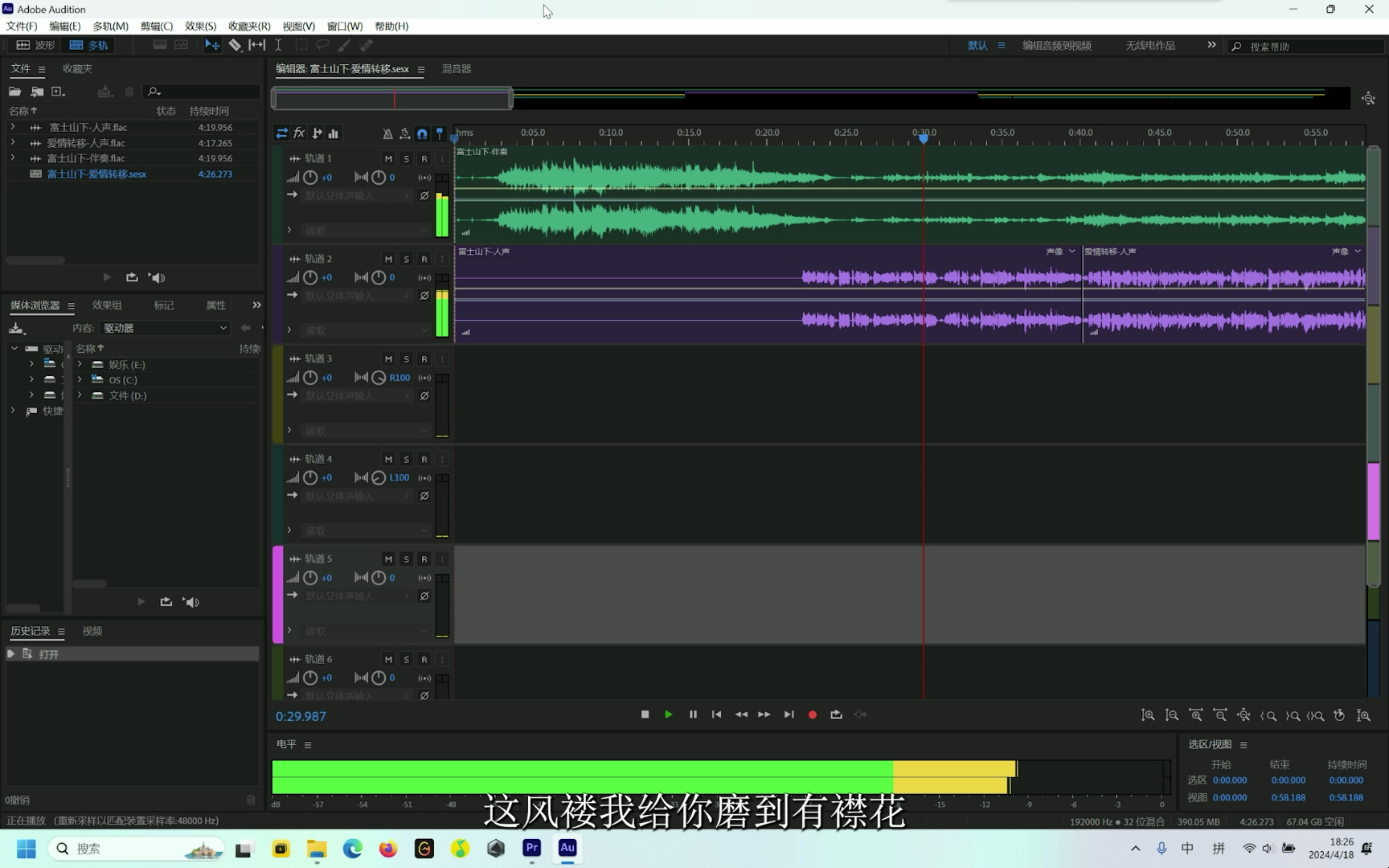
Task: Expand the 文件 (D:) drive
Action: tap(80, 395)
